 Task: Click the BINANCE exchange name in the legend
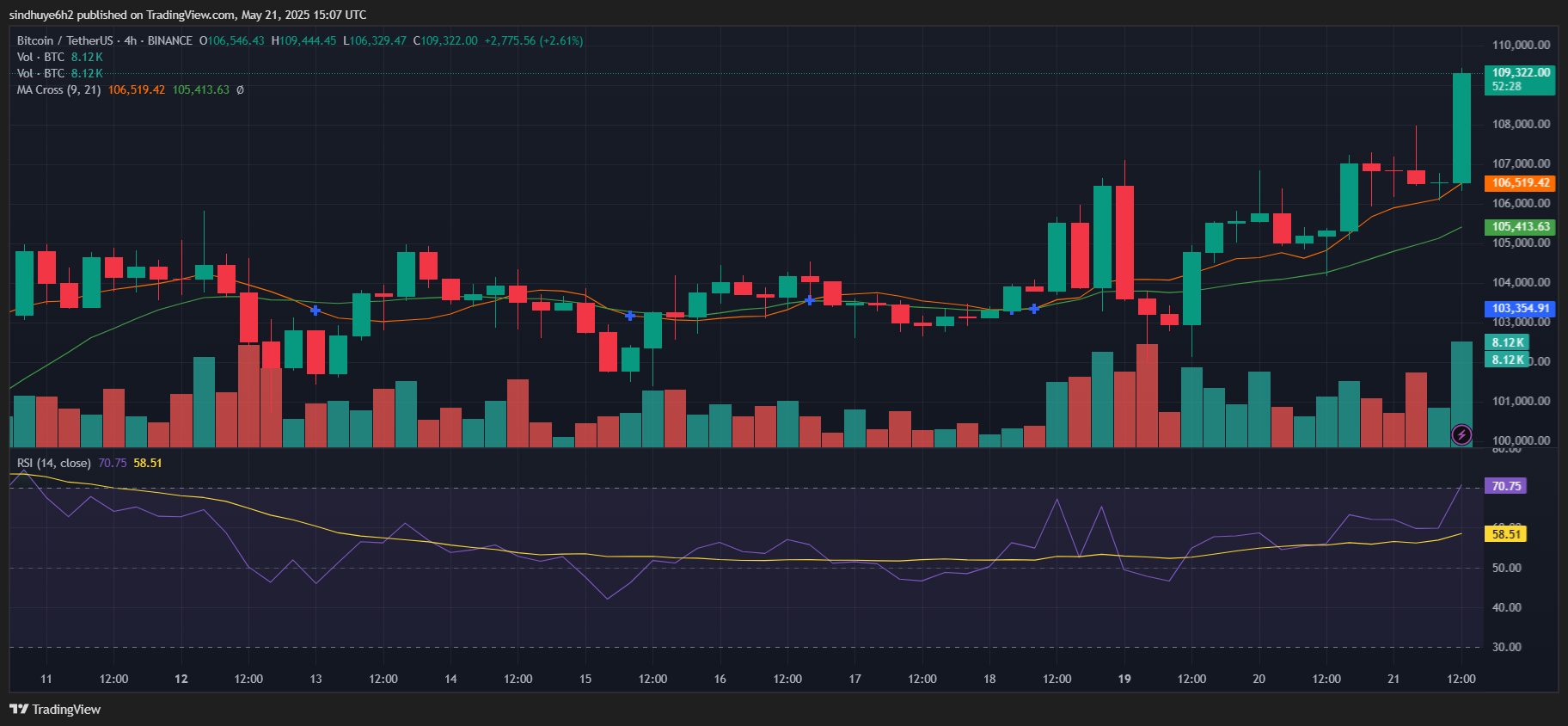(169, 41)
